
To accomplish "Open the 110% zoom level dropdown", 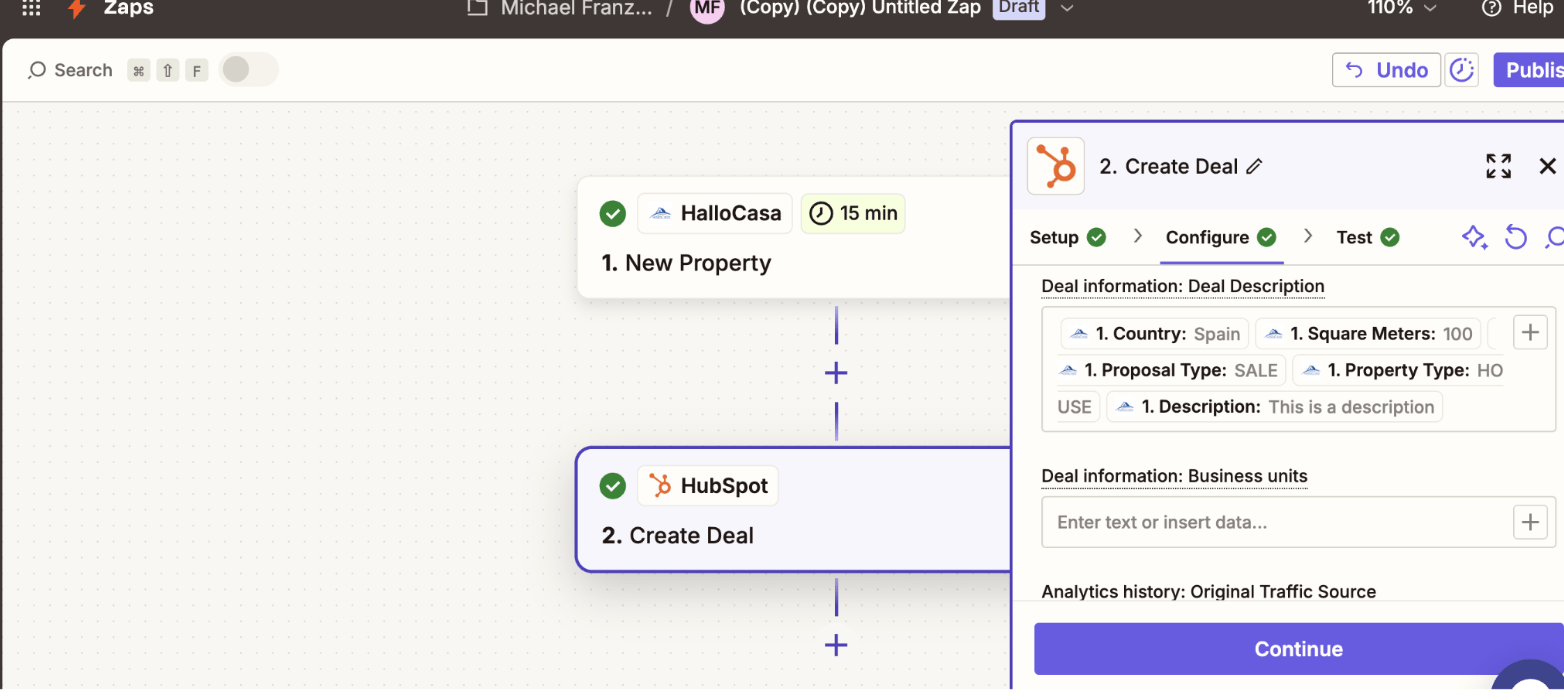I will click(1402, 8).
